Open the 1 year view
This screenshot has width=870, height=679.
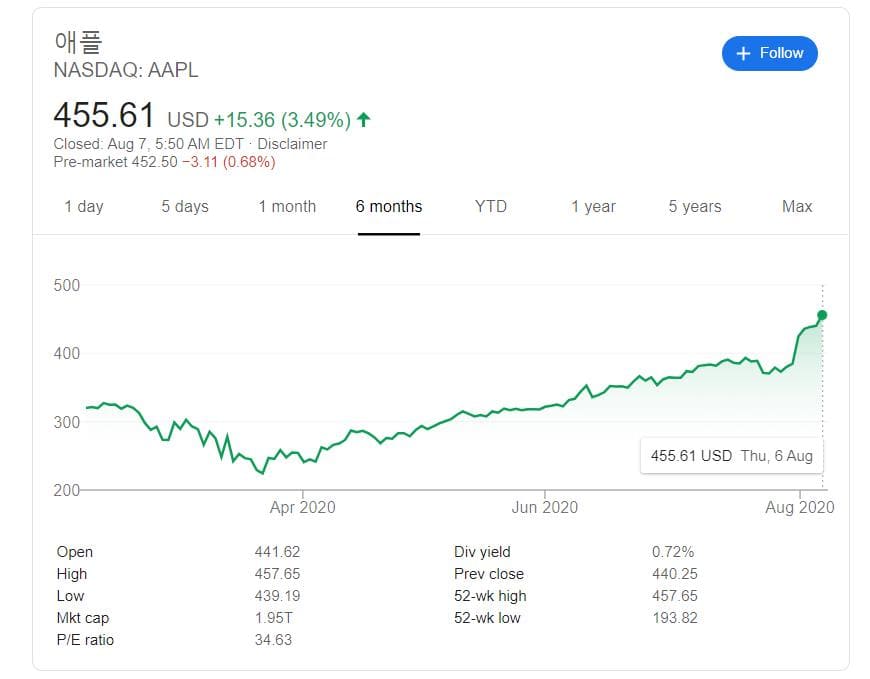click(593, 207)
